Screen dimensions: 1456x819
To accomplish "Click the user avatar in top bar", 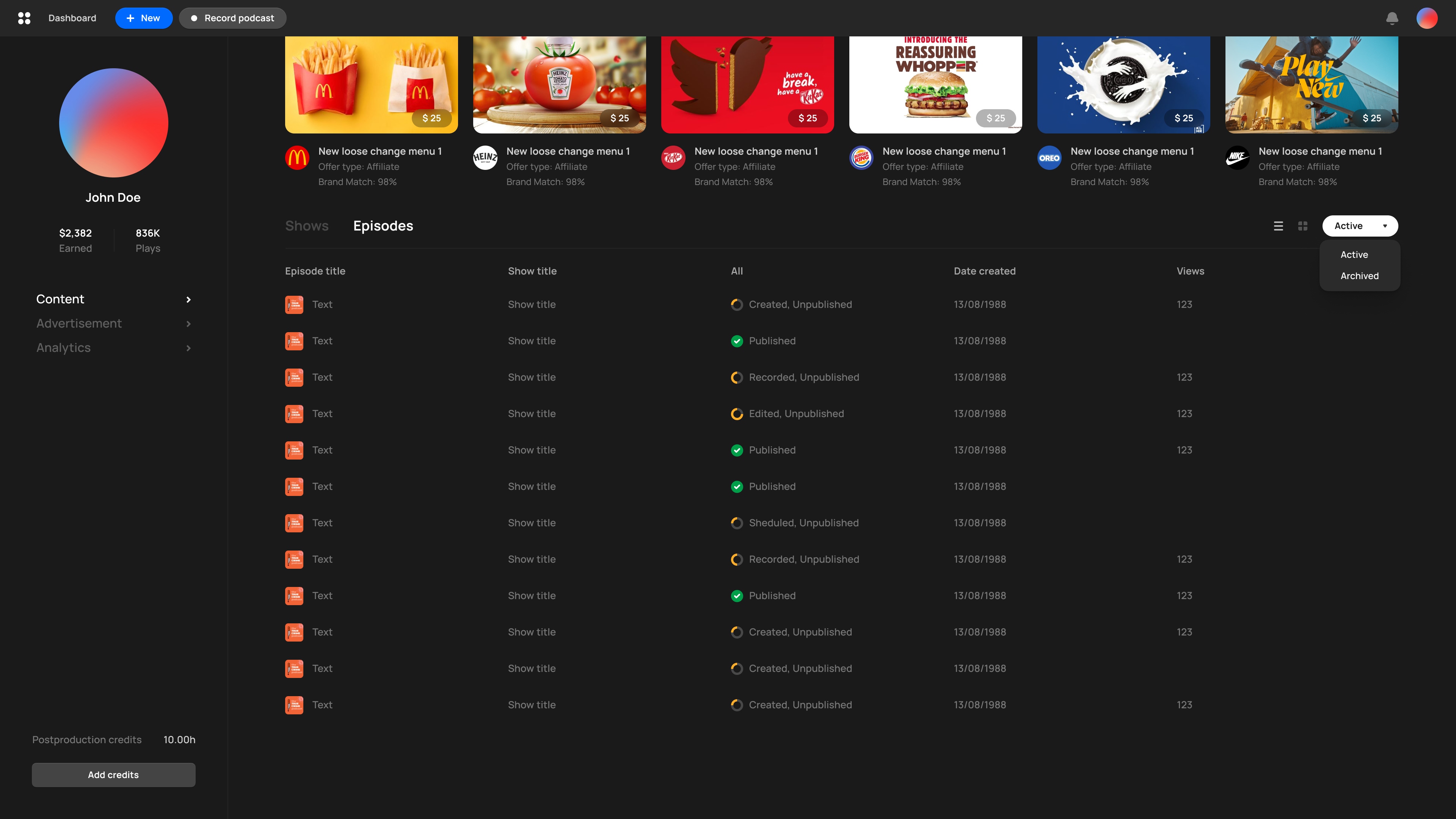I will click(1426, 18).
